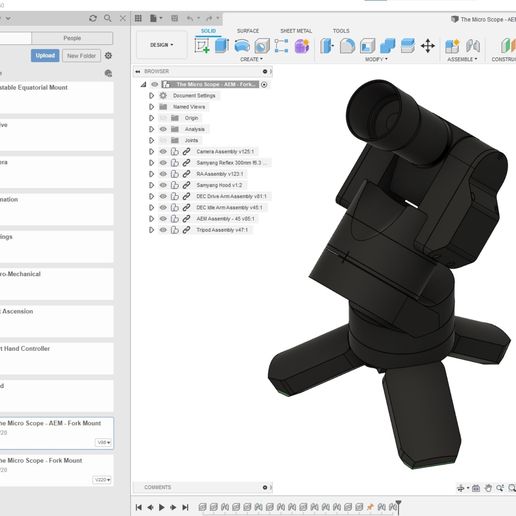Open the V98 version dropdown
516x516 pixels.
click(x=104, y=442)
